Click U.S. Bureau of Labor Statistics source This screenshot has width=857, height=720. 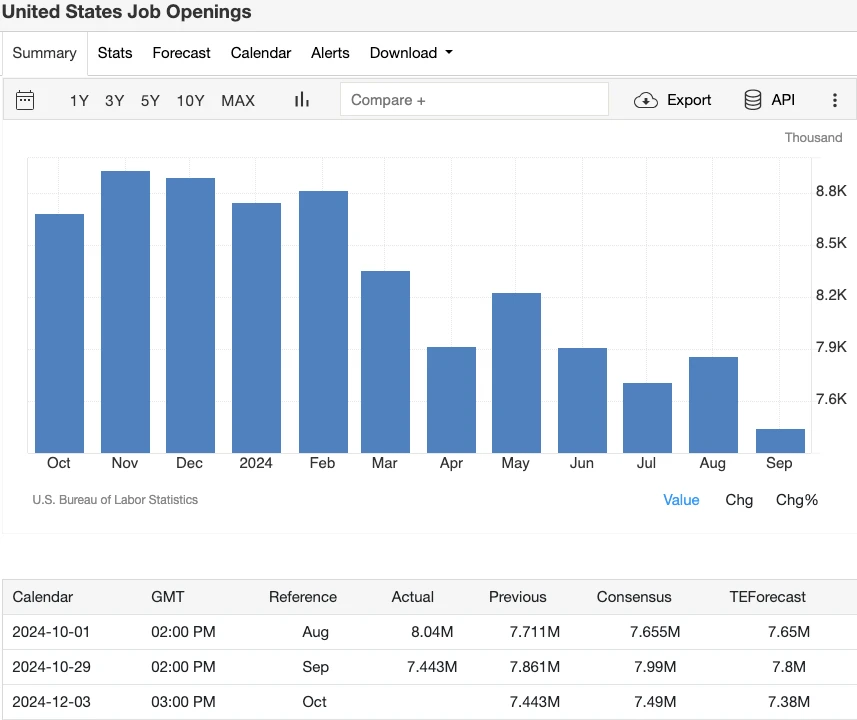pyautogui.click(x=115, y=500)
